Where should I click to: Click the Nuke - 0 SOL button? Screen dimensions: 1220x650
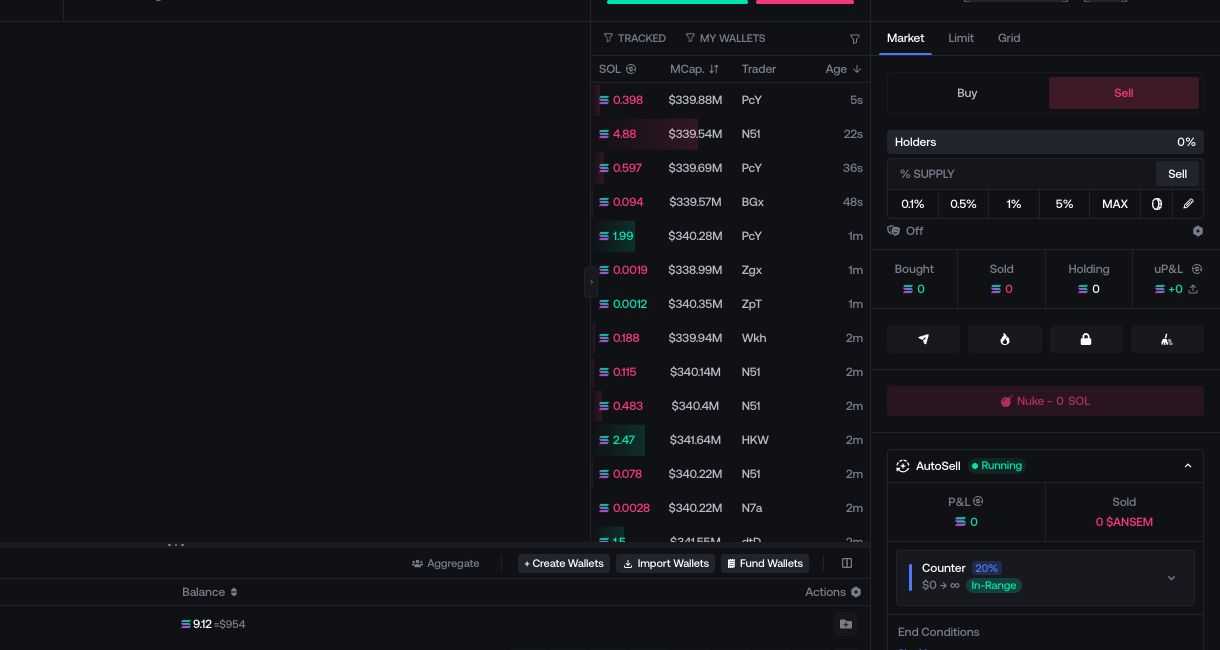(x=1045, y=401)
